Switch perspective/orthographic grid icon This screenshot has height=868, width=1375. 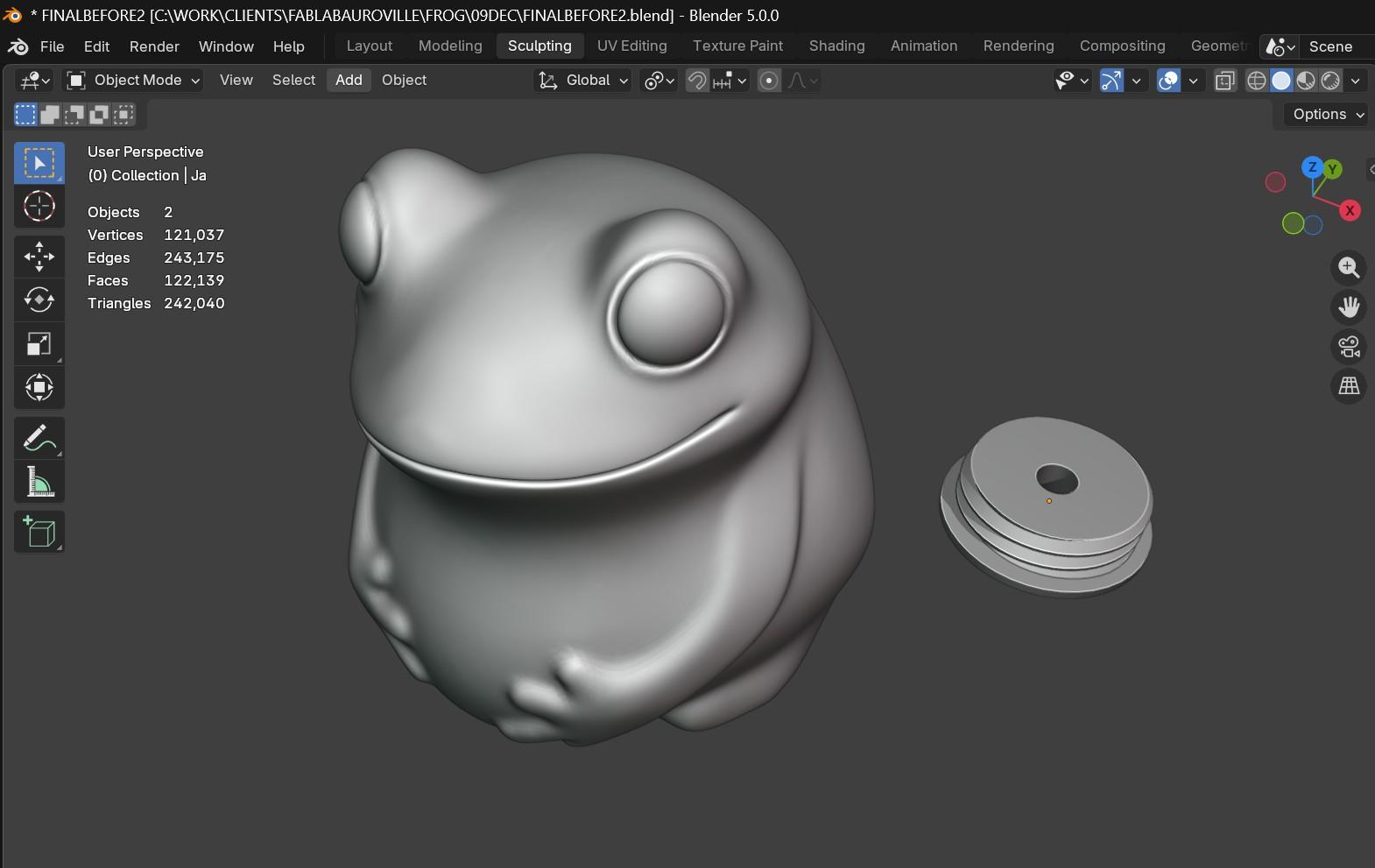[1349, 385]
